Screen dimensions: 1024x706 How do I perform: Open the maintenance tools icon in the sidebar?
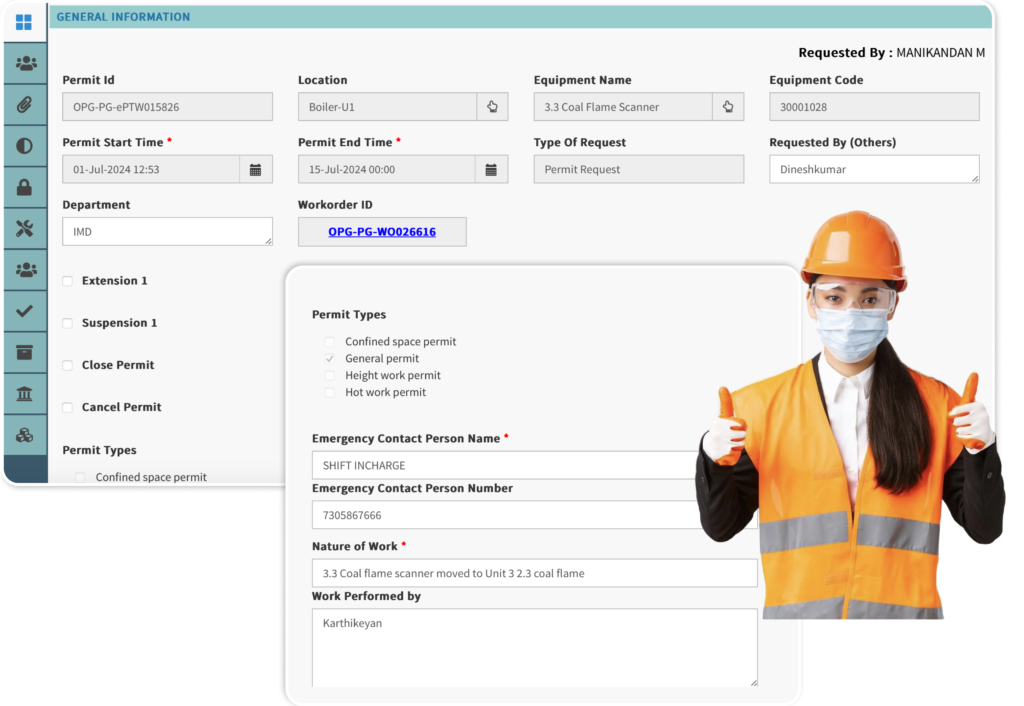coord(22,228)
